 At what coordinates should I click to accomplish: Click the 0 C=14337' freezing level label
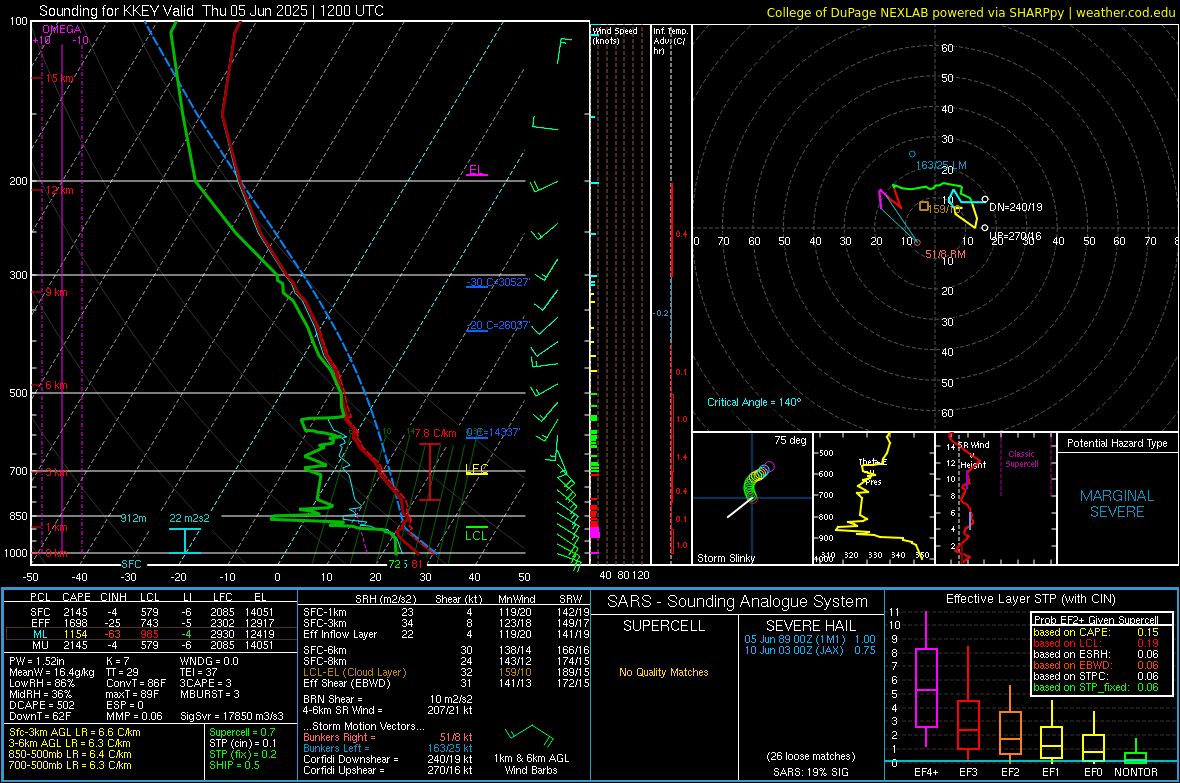493,432
